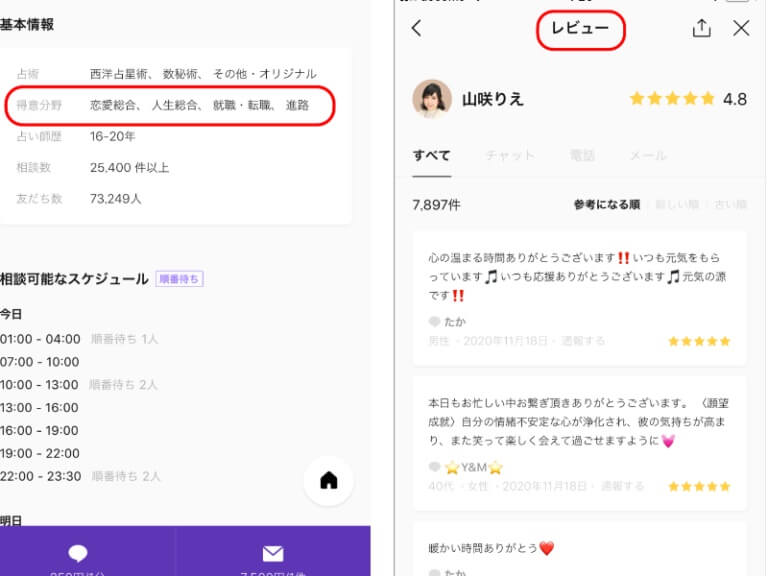
Task: Select the 01:00 - 04:00 schedule slot
Action: (40, 339)
